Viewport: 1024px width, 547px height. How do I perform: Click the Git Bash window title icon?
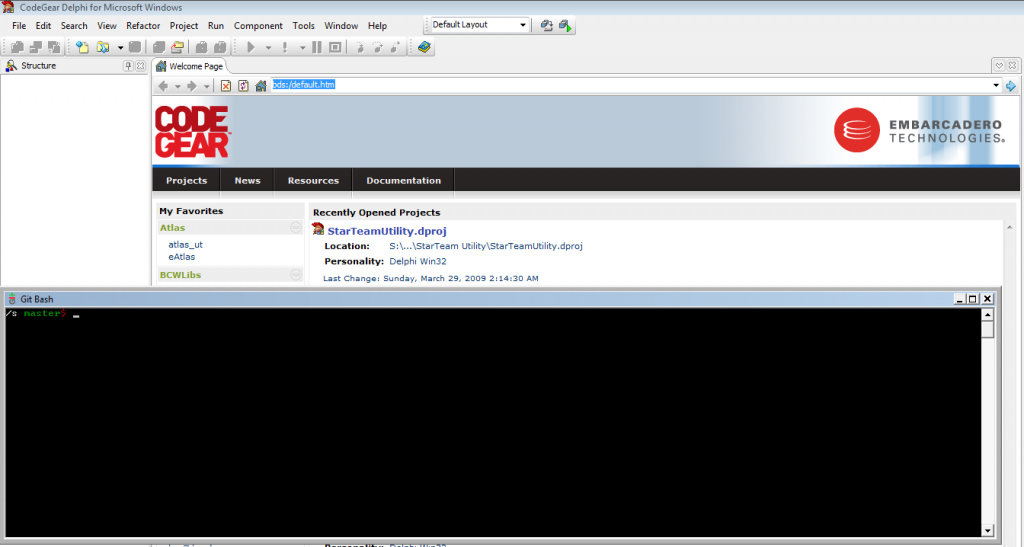(12, 299)
